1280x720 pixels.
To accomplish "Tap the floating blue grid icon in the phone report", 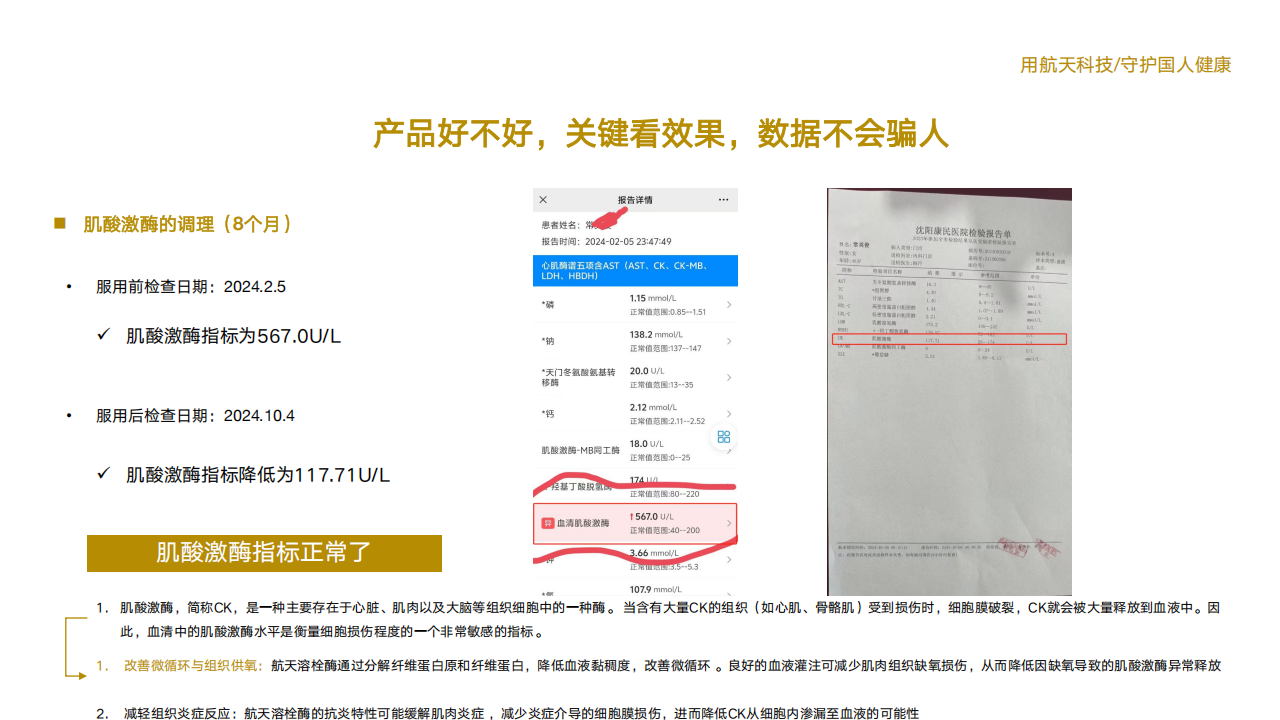I will point(723,437).
